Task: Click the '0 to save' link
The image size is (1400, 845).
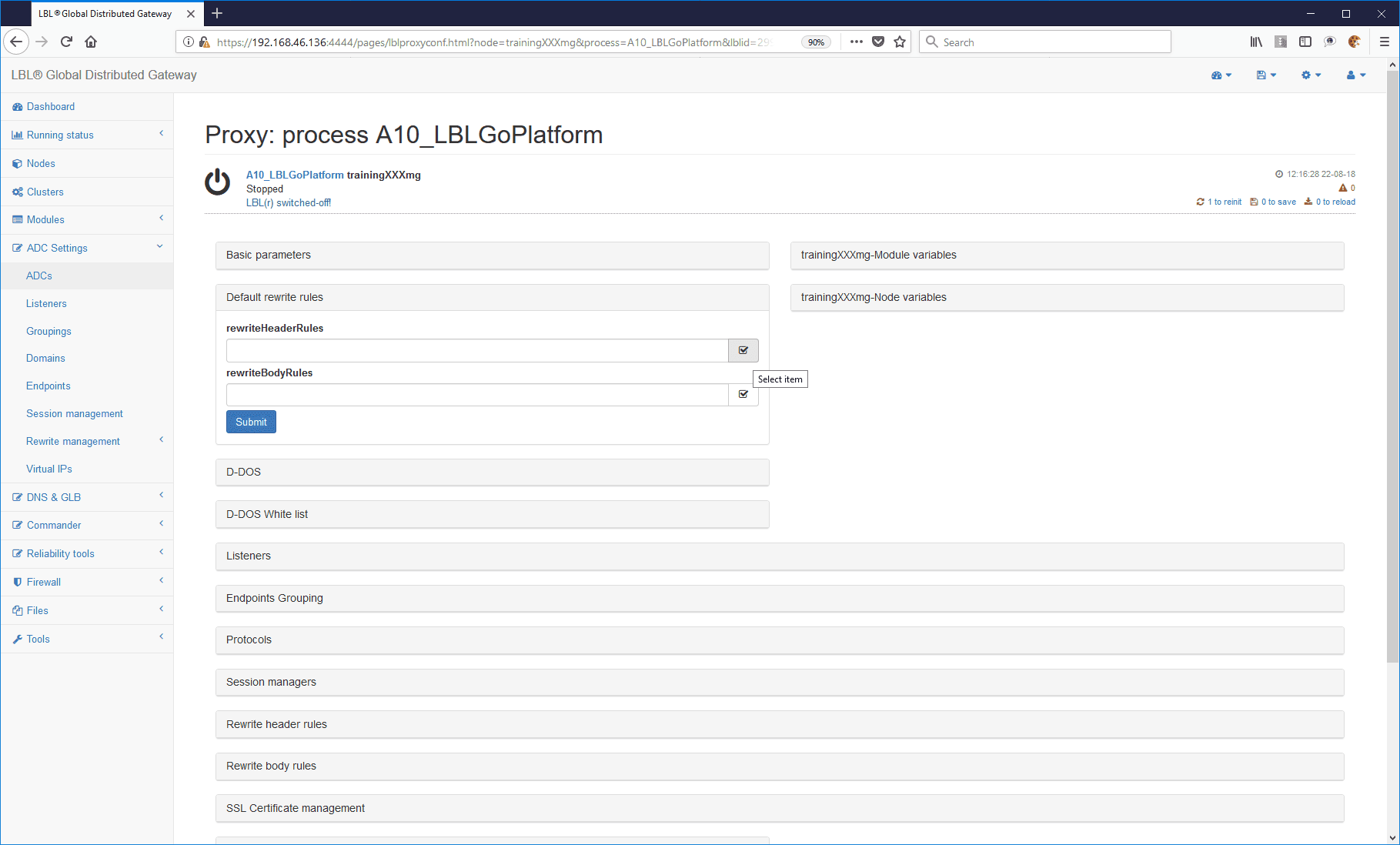Action: (x=1273, y=202)
